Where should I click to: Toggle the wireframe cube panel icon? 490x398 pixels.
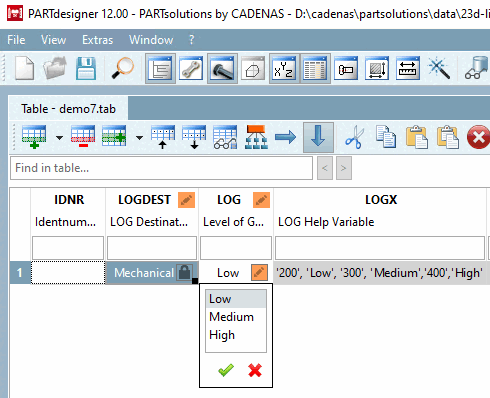point(253,69)
